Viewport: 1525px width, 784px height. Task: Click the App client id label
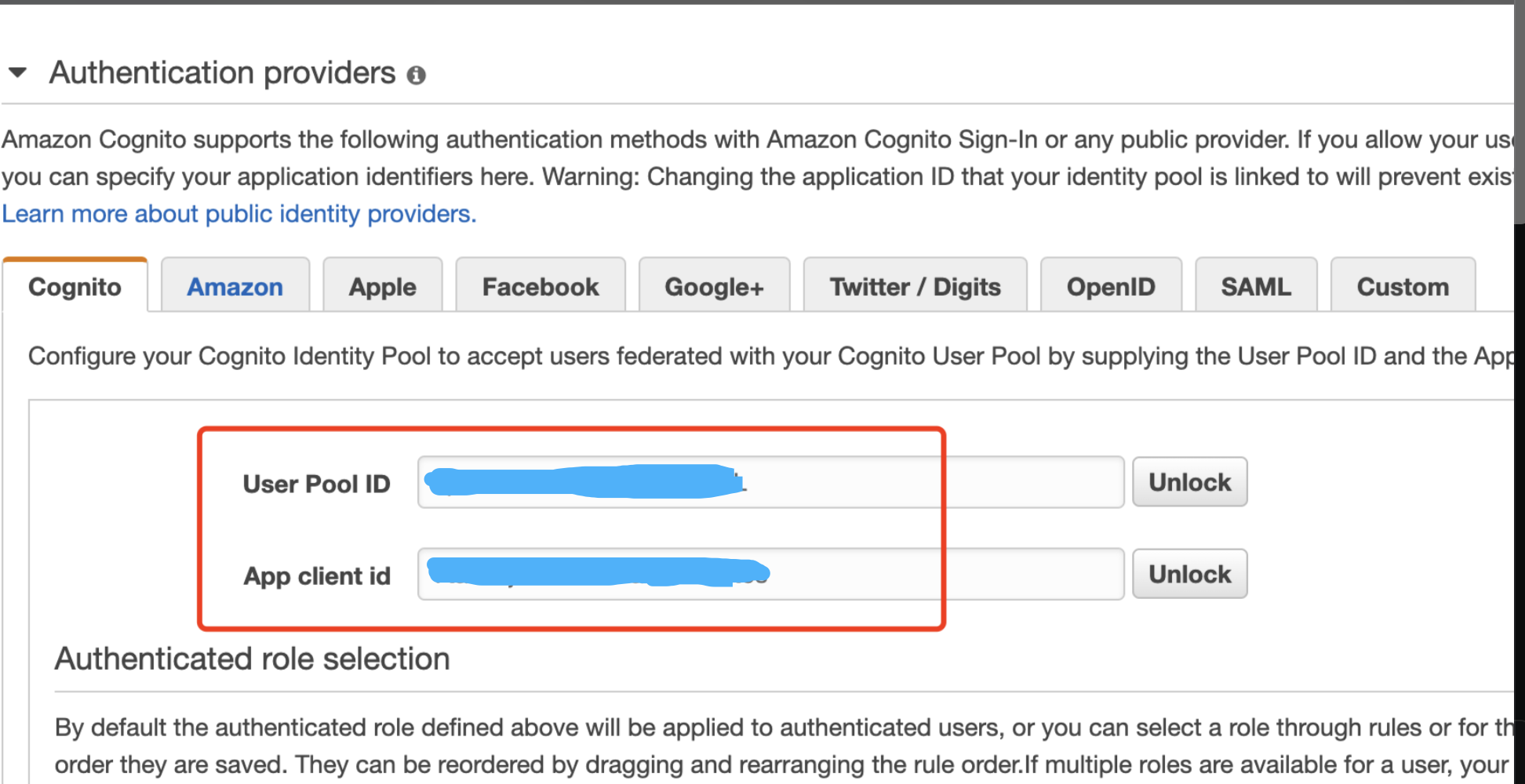coord(317,576)
